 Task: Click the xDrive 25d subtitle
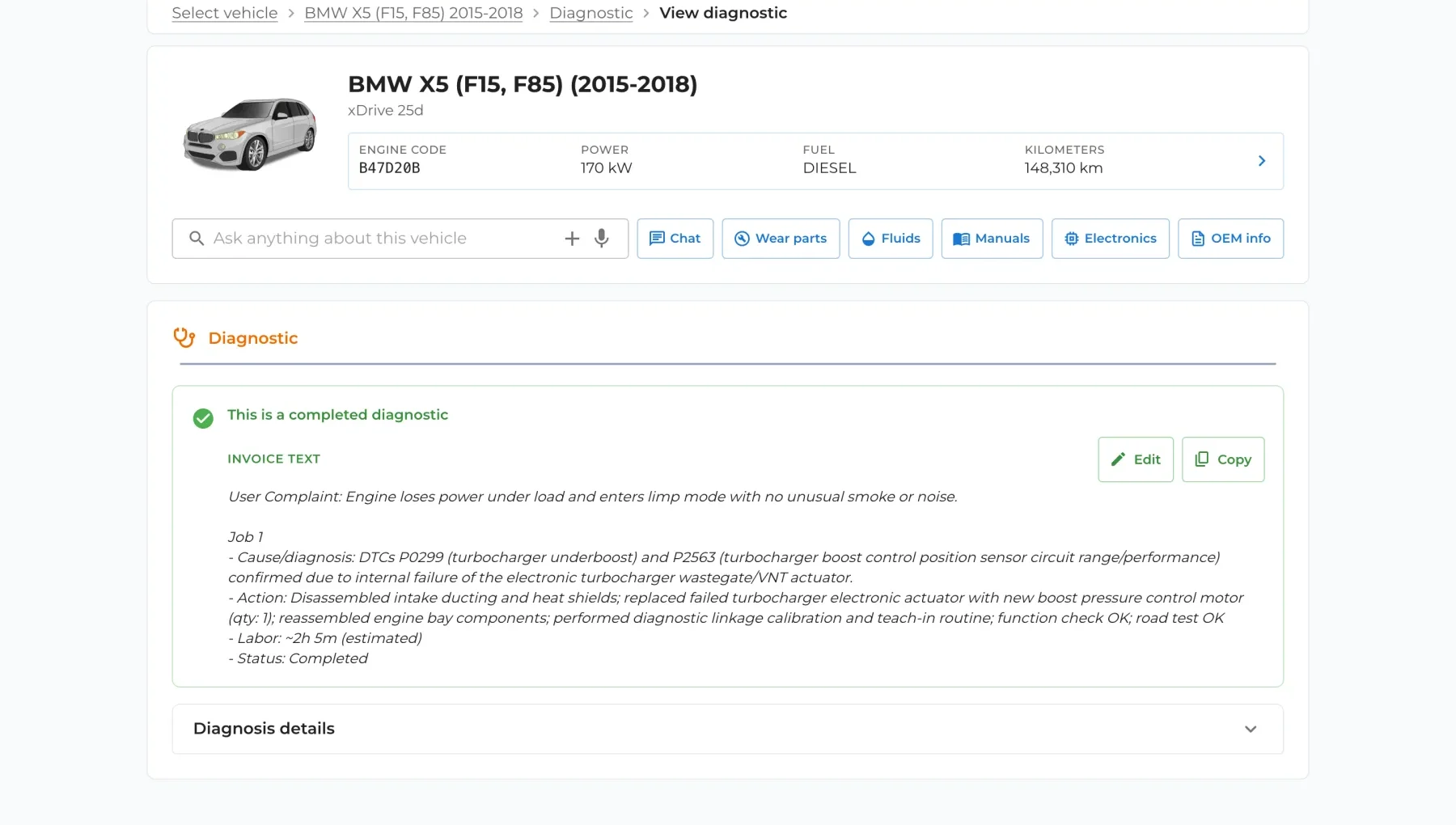[x=386, y=110]
